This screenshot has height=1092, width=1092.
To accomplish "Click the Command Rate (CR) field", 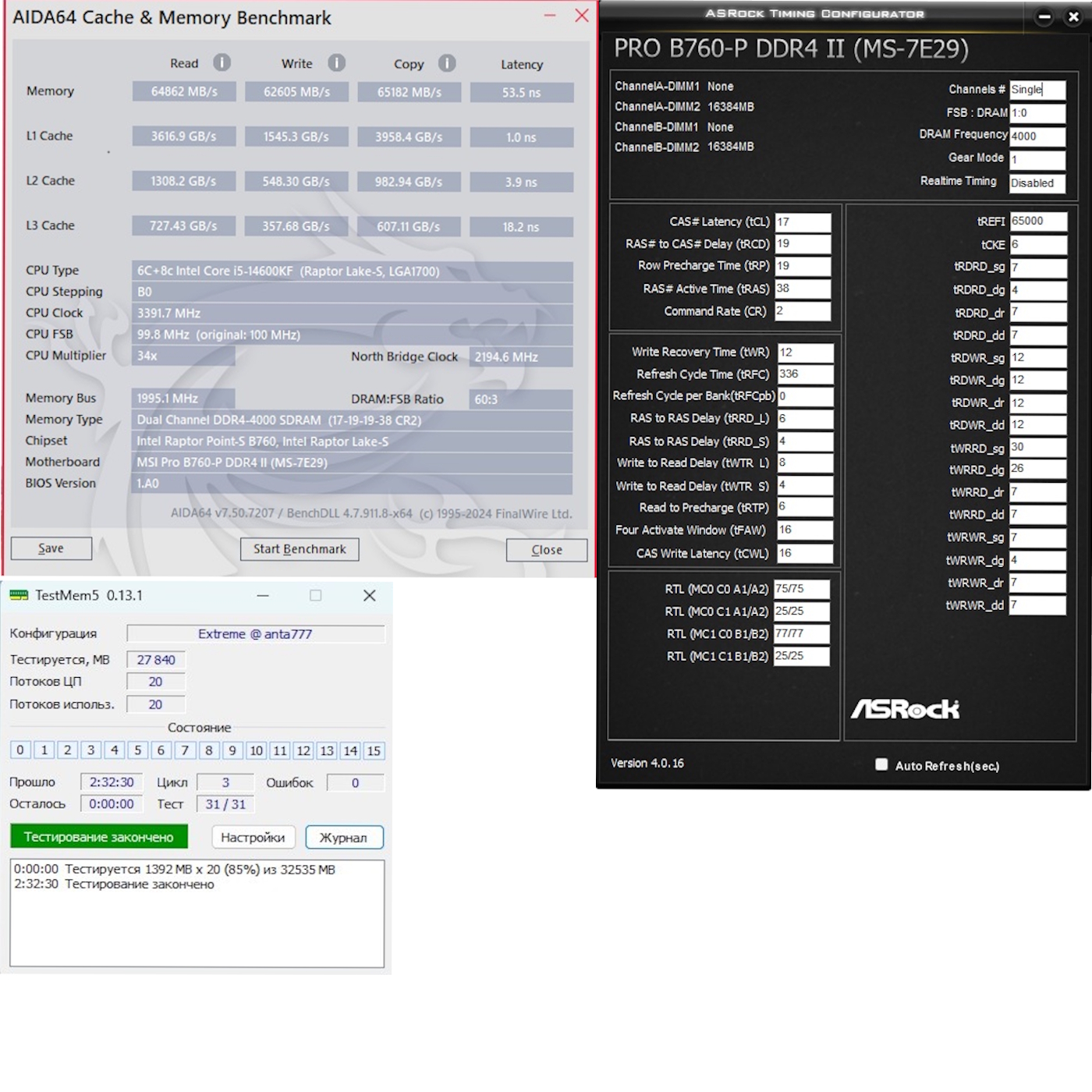I will click(803, 311).
